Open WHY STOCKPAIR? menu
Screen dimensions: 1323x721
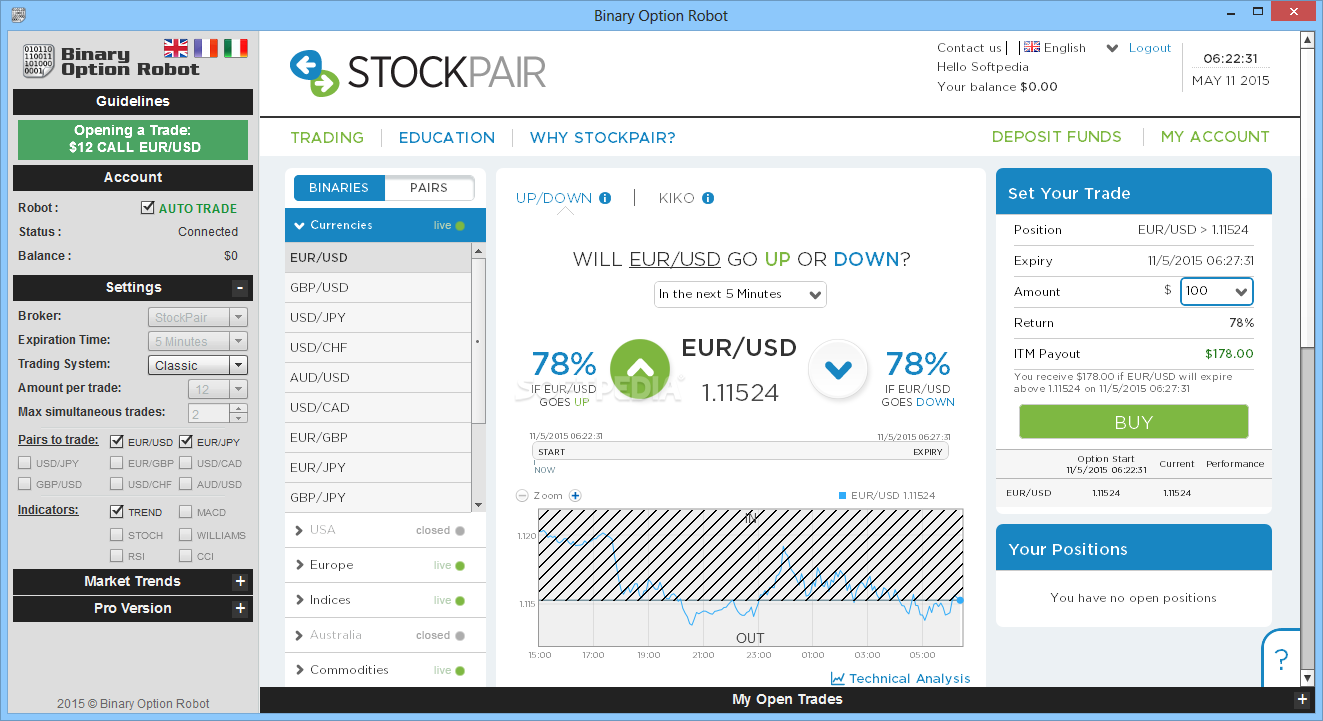pos(603,138)
